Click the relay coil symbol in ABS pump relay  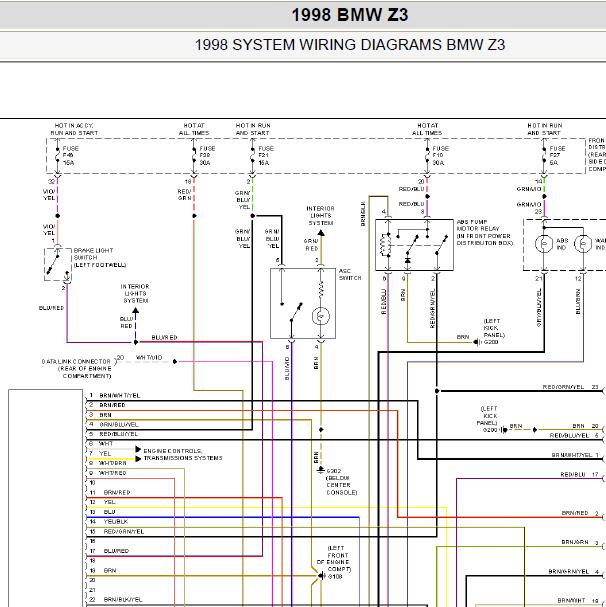pos(385,245)
